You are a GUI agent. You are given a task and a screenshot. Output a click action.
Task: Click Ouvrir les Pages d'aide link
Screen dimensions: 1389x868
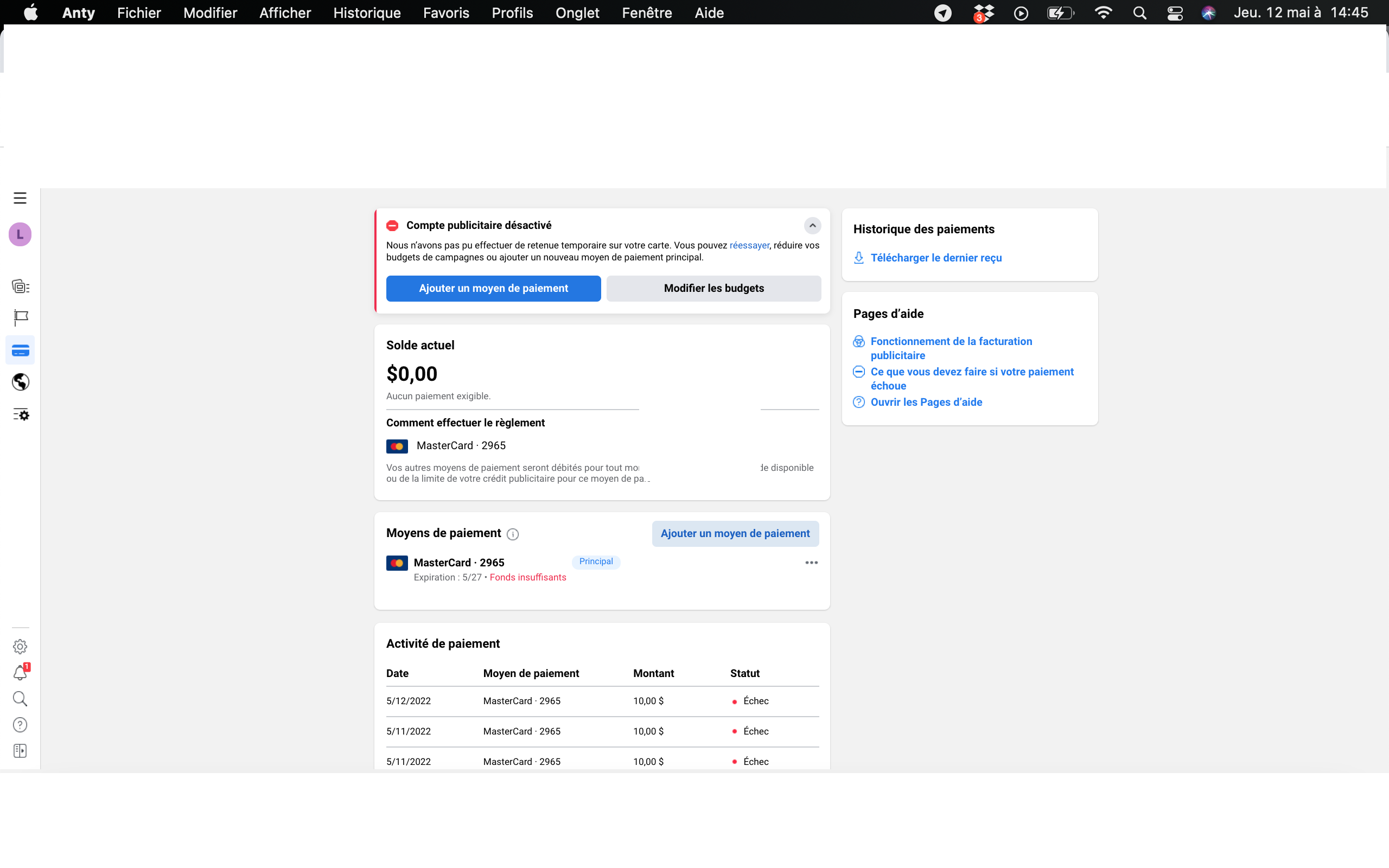pyautogui.click(x=926, y=403)
